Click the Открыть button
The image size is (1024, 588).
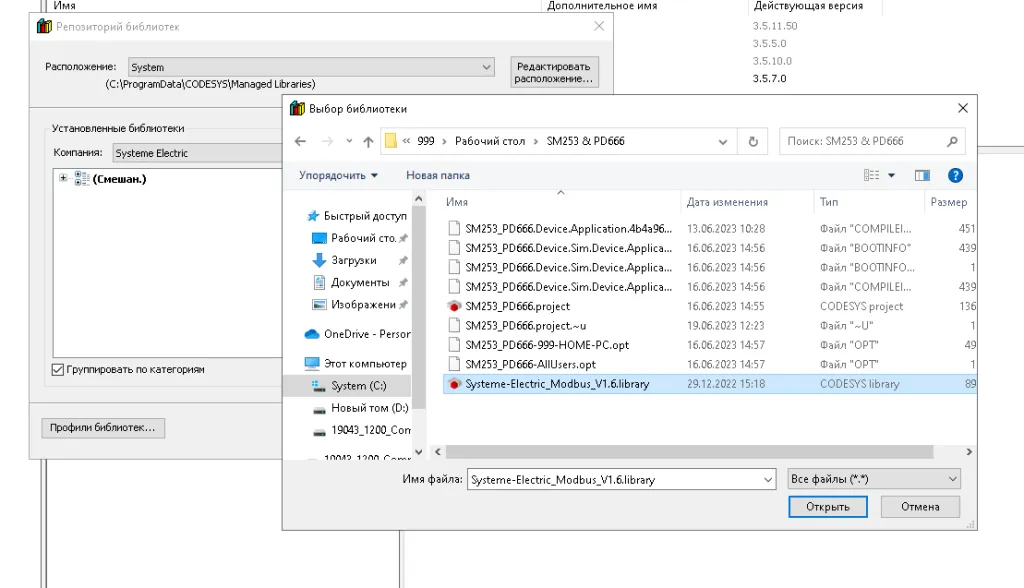click(x=827, y=507)
